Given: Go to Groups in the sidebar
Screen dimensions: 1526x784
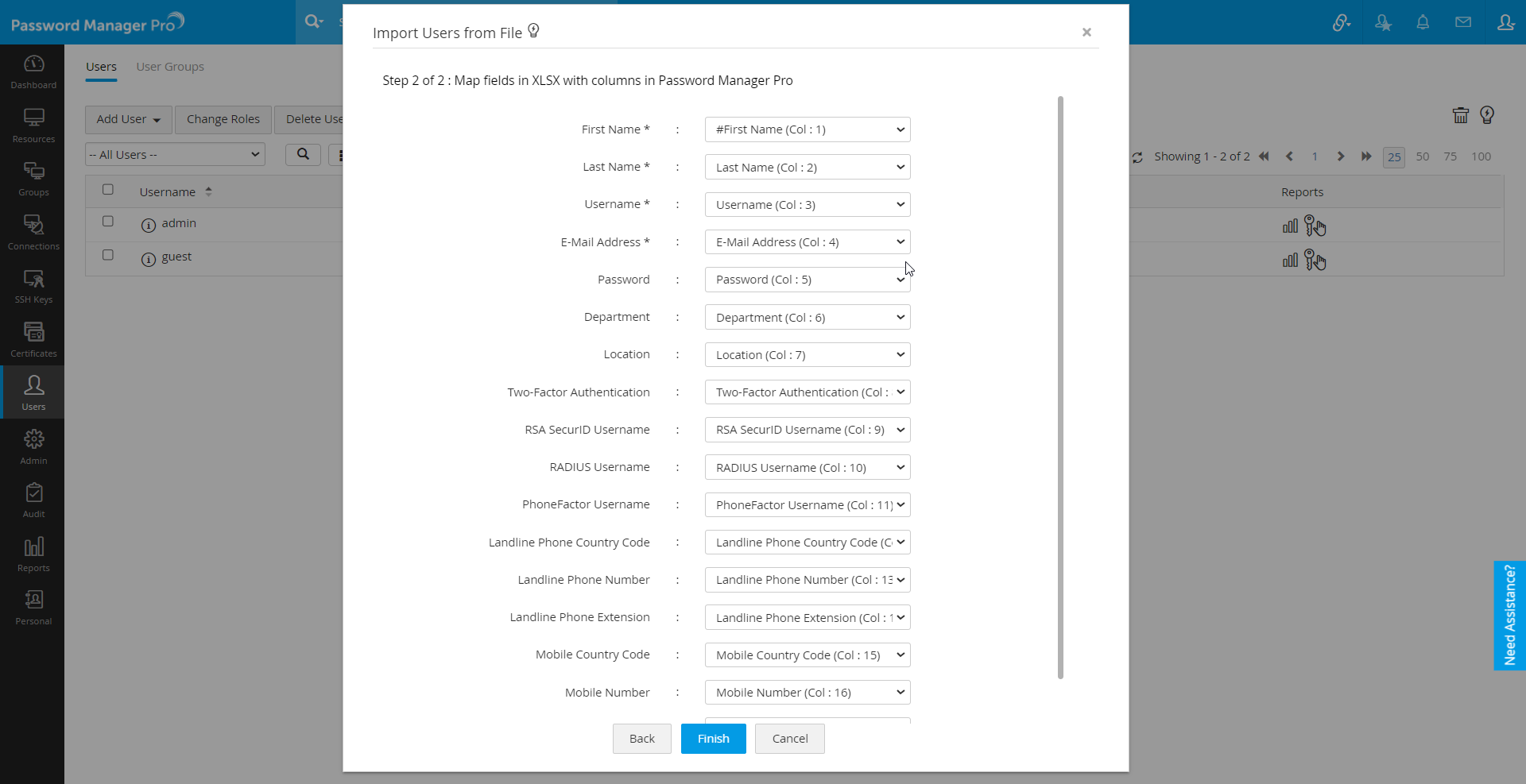Looking at the screenshot, I should point(33,179).
